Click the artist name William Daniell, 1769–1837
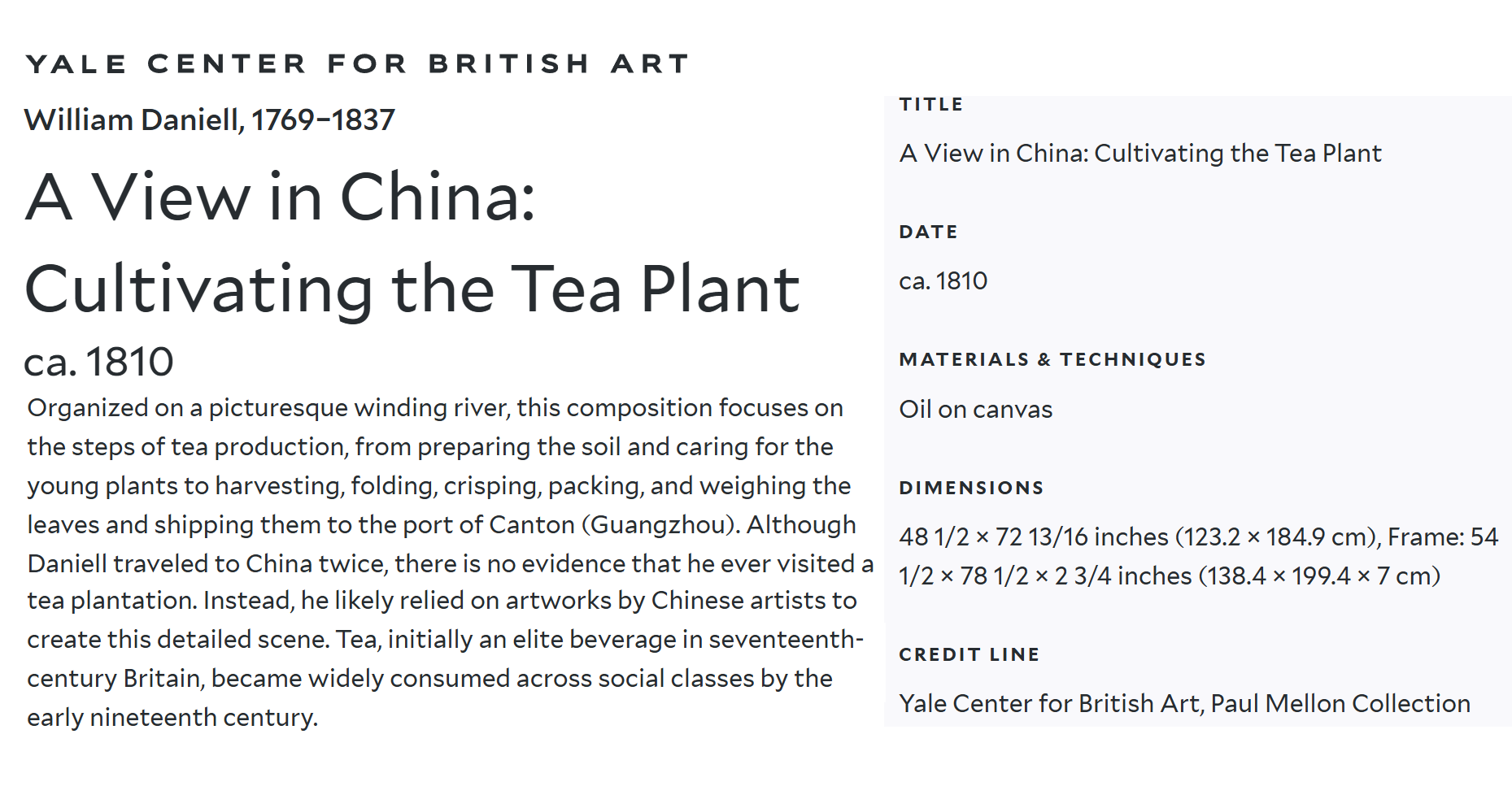 coord(209,120)
